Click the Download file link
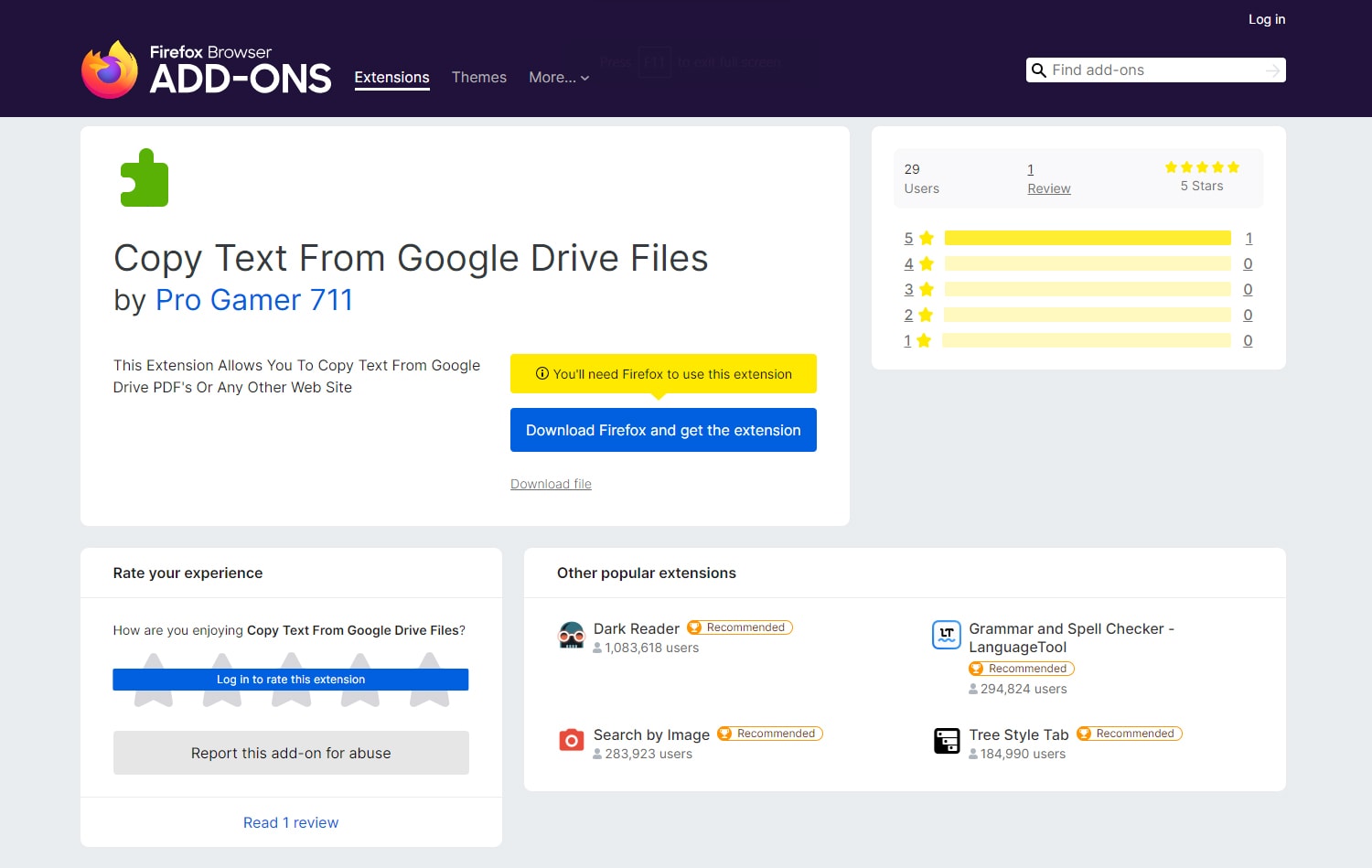1372x868 pixels. coord(551,484)
